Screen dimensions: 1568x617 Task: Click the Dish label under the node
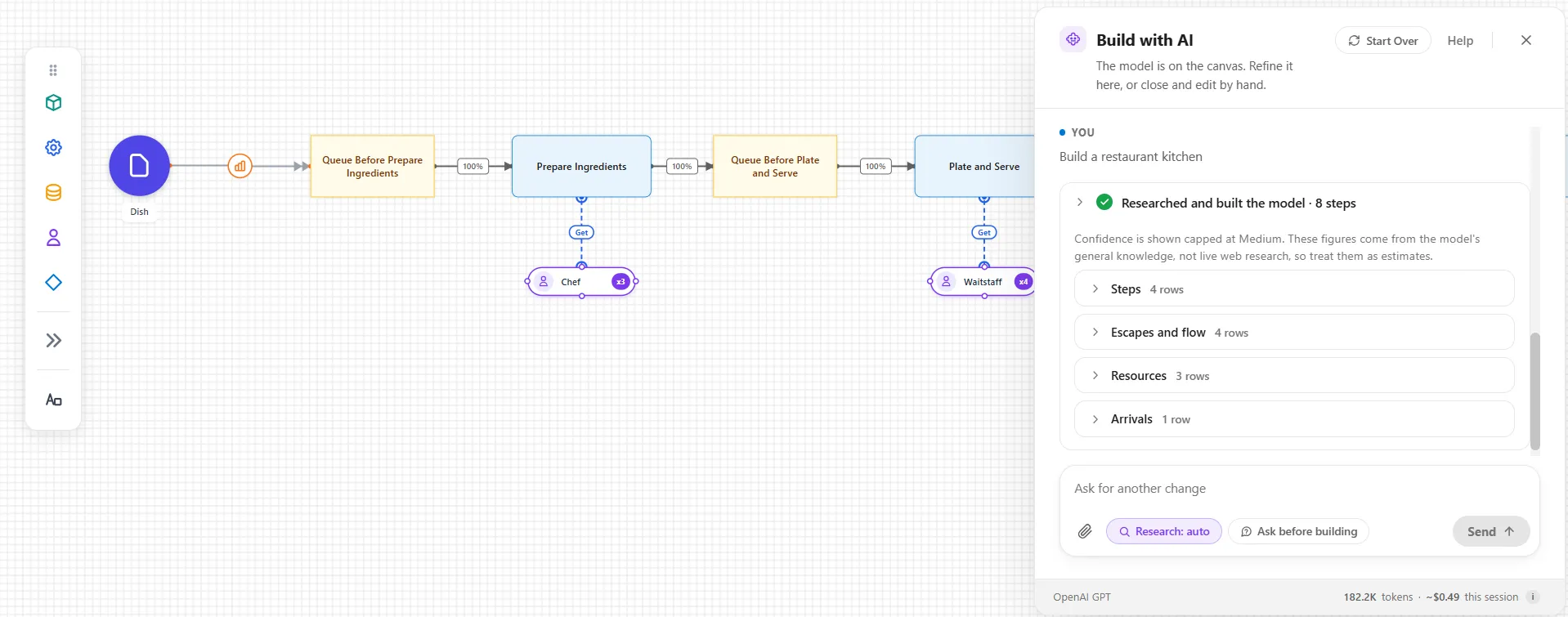[140, 212]
